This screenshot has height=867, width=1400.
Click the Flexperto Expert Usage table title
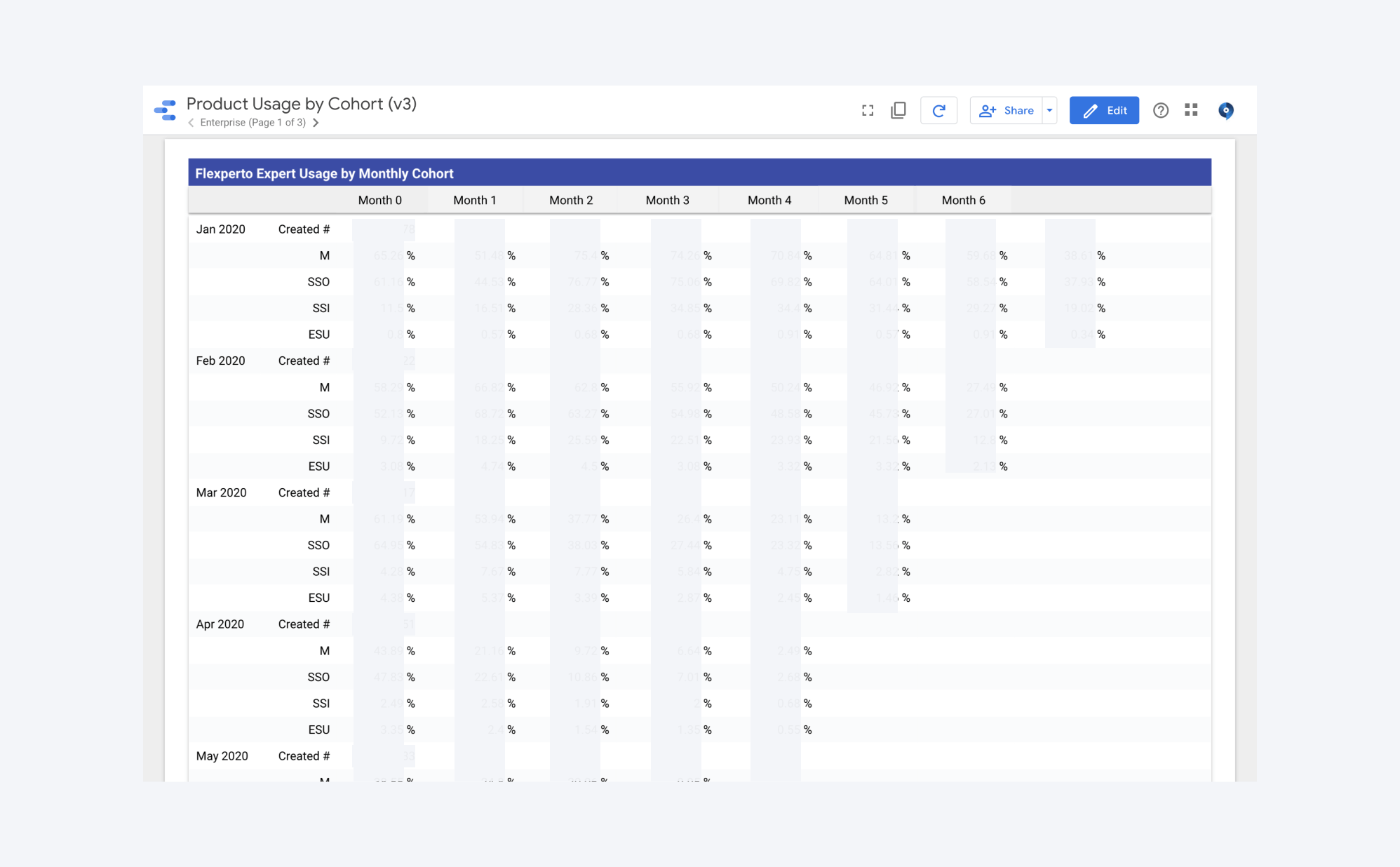[x=324, y=173]
